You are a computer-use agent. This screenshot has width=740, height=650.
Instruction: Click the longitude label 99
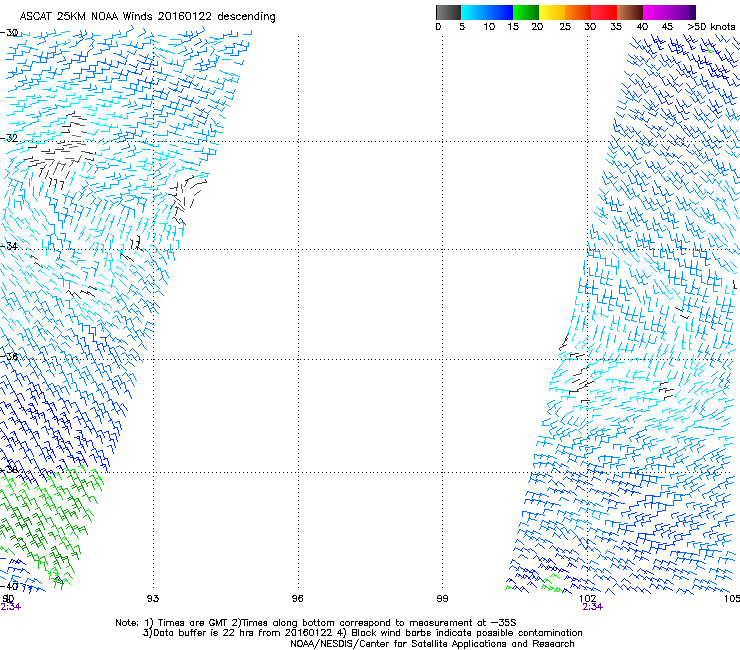442,599
